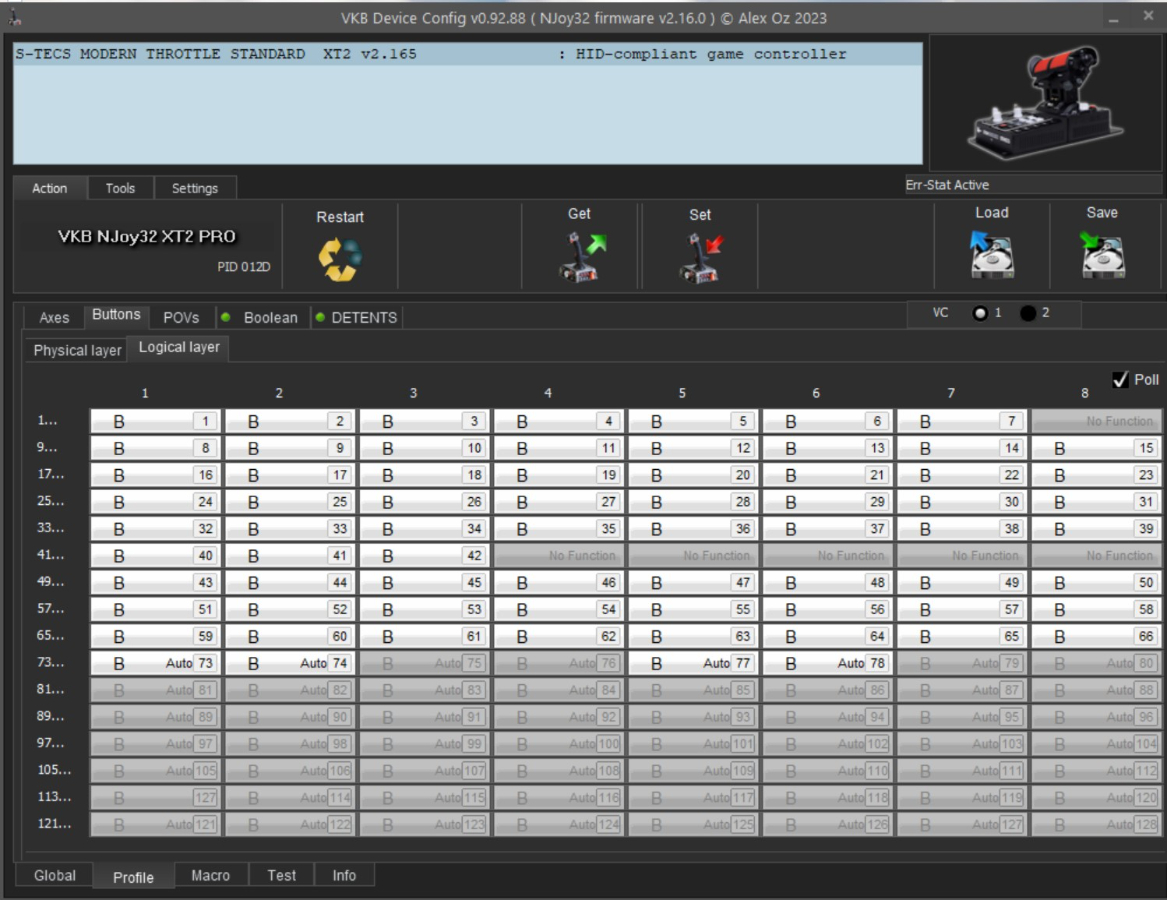Minimize the VKB Device Config window
This screenshot has height=900, width=1167.
(x=1113, y=19)
